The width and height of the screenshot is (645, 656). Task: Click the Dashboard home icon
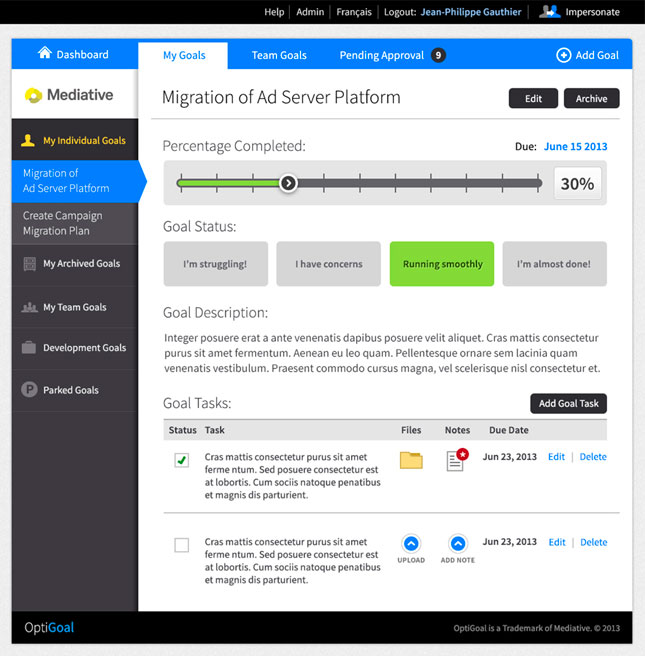[44, 53]
